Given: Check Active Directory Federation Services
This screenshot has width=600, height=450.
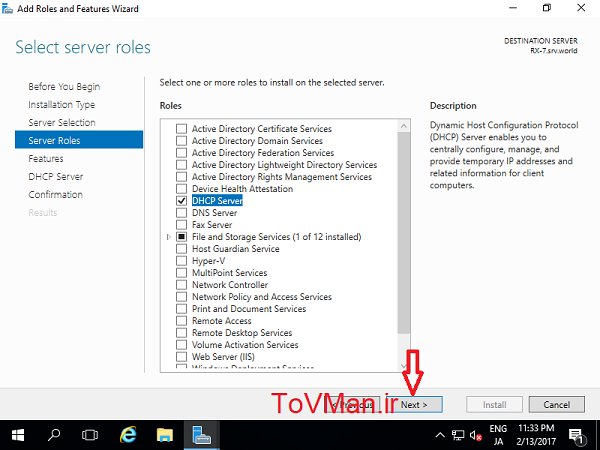Looking at the screenshot, I should (181, 153).
